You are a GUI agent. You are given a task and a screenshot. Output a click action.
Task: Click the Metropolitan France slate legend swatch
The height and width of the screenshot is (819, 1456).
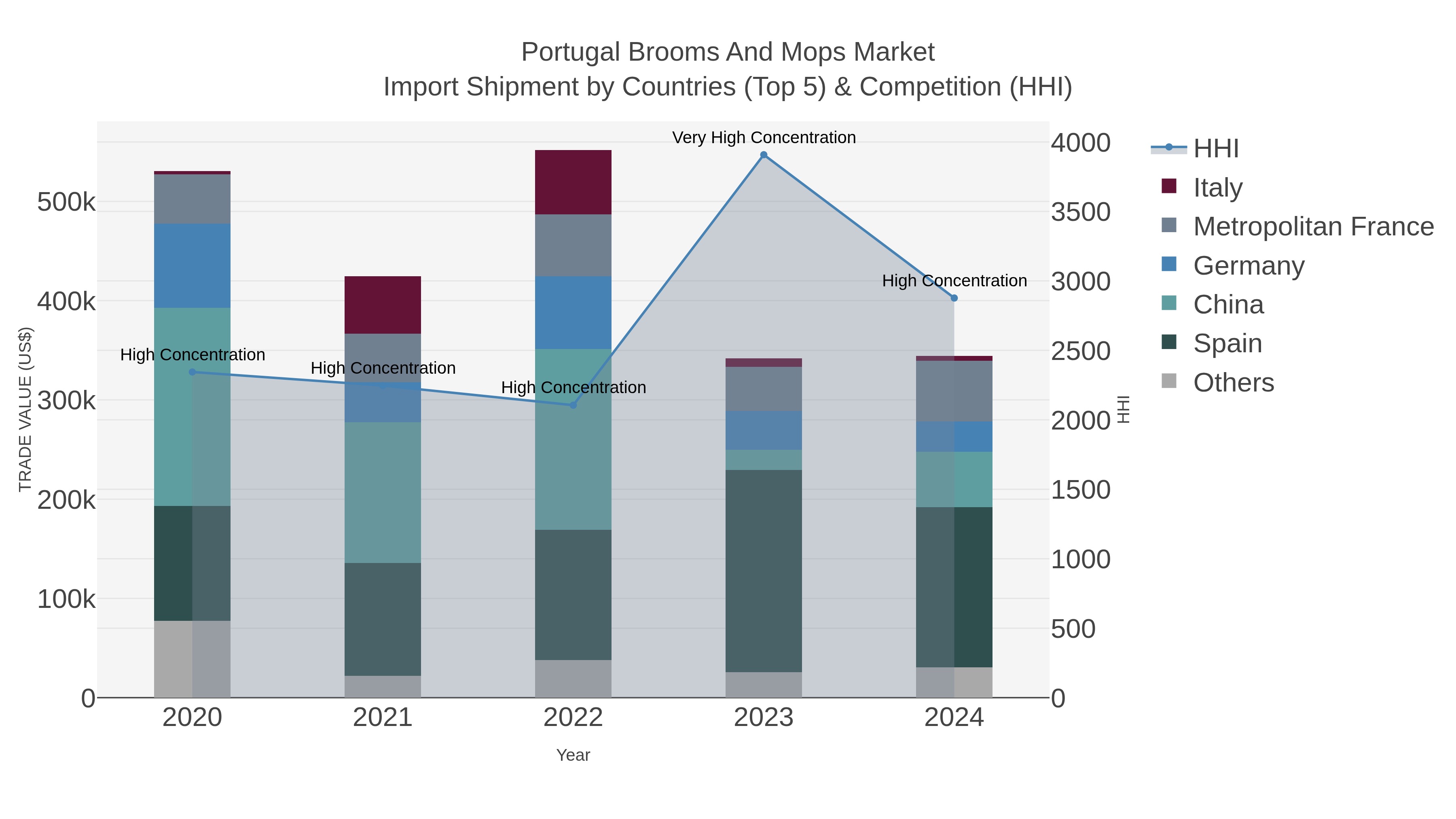point(1169,225)
